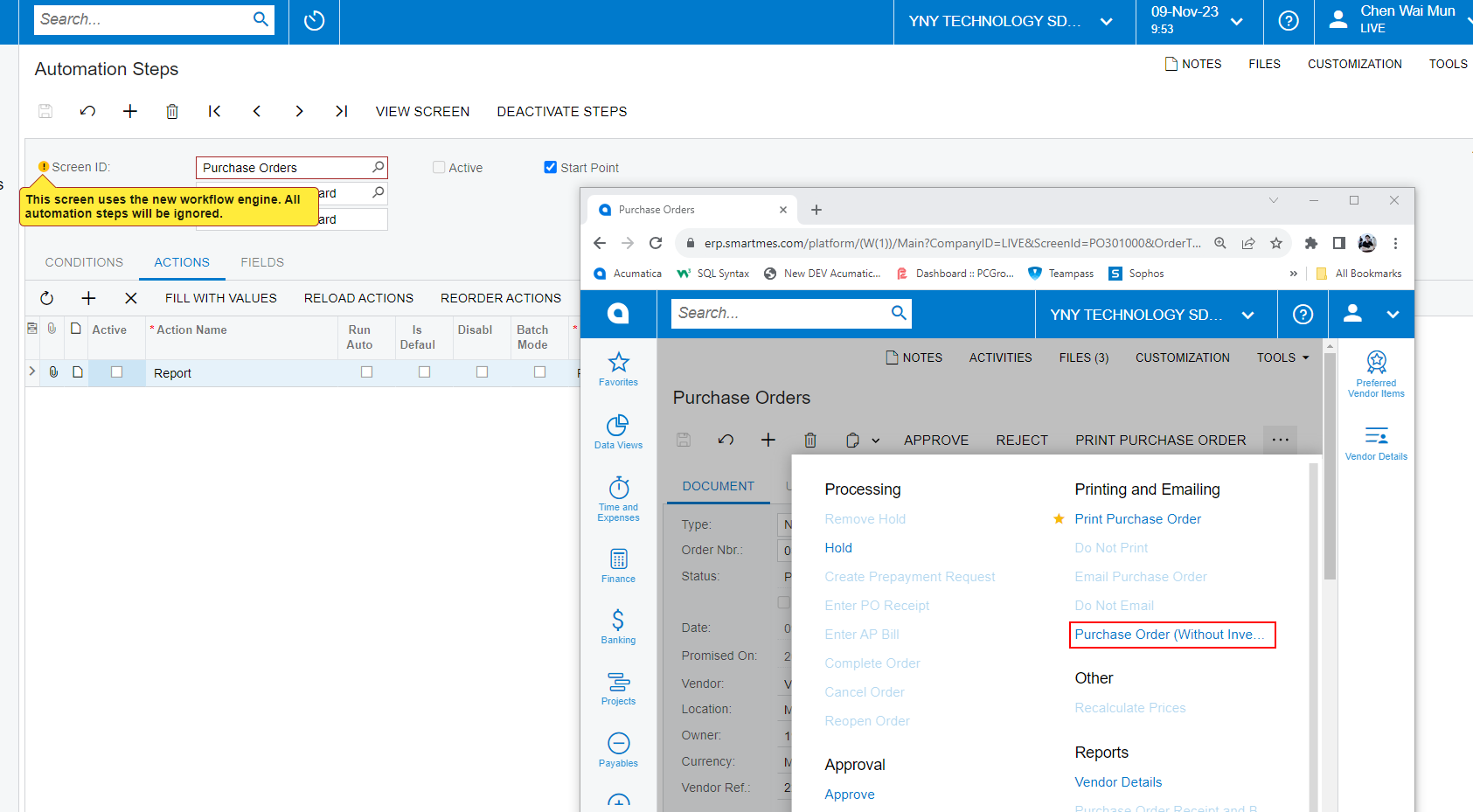Click the Undo icon in Automation Steps toolbar
1473x812 pixels.
(x=87, y=111)
